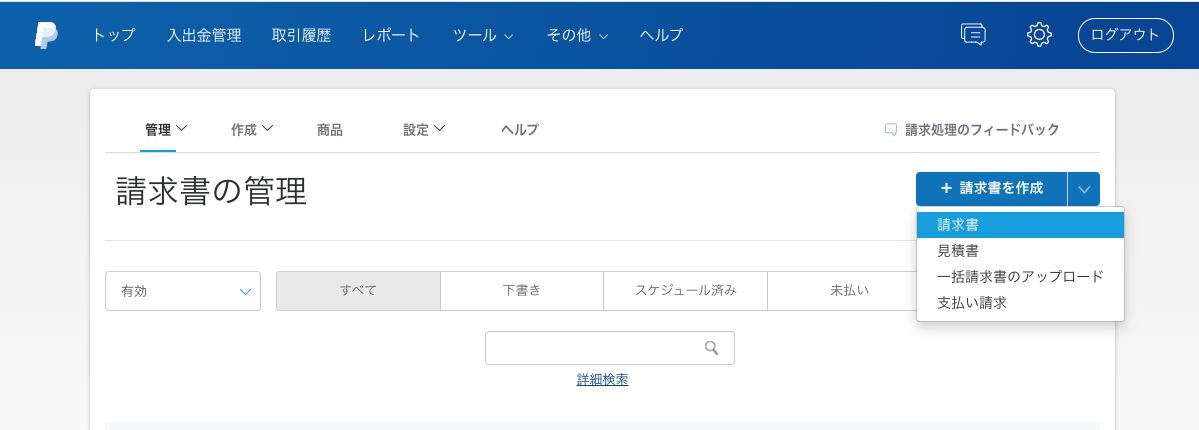
Task: Expand the その他 header menu
Action: 577,35
